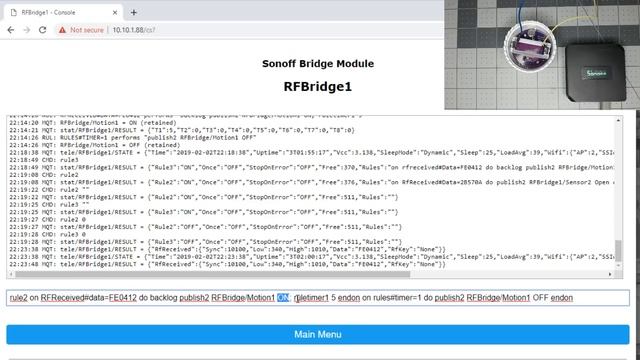Open a new browser tab with plus
This screenshot has height=360, width=640.
coord(133,12)
